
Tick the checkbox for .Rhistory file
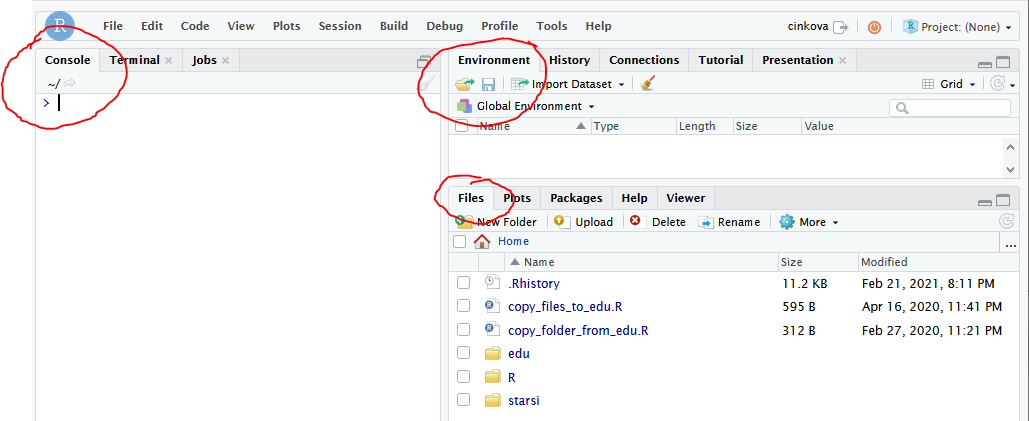pyautogui.click(x=463, y=283)
